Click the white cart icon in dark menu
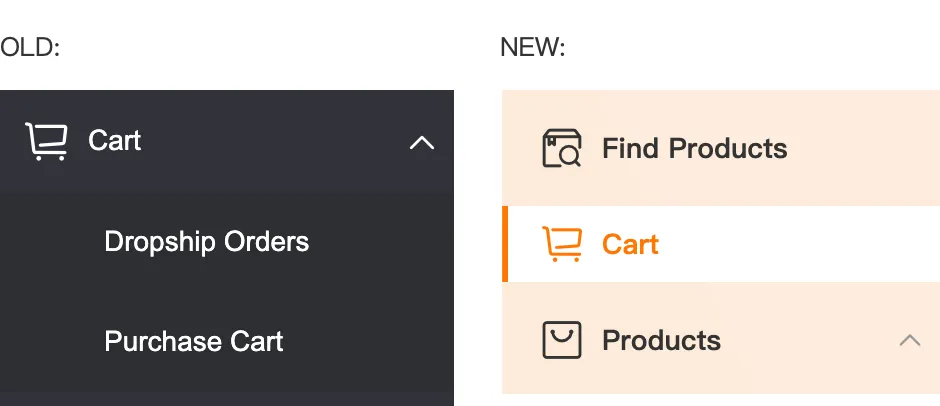The height and width of the screenshot is (406, 940). tap(46, 141)
